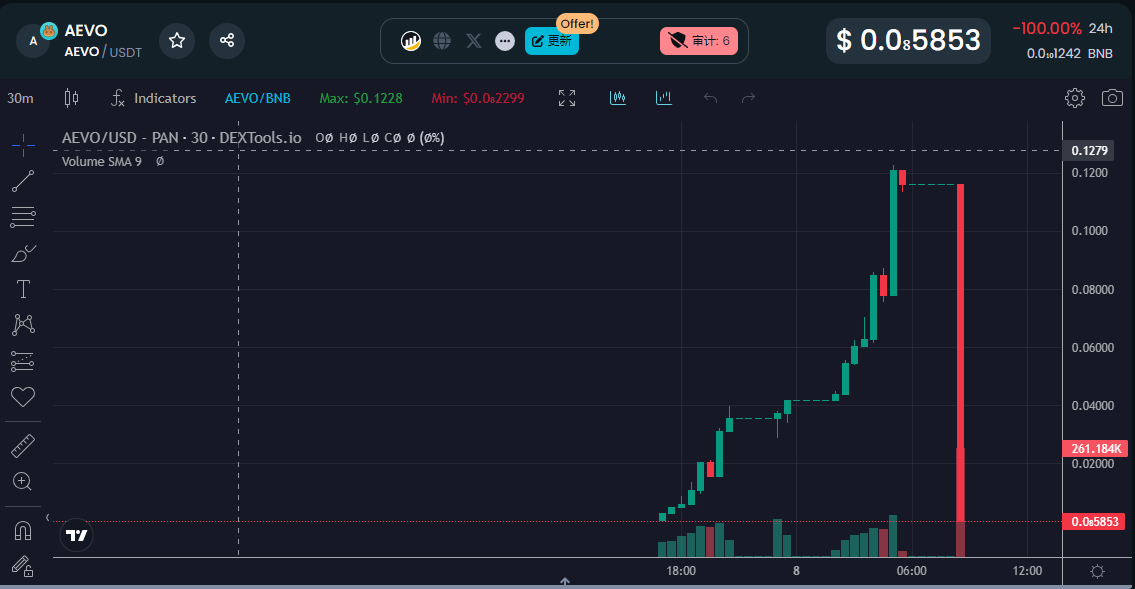1135x589 pixels.
Task: Click the AEVO/USD chart title legend
Action: pos(182,137)
